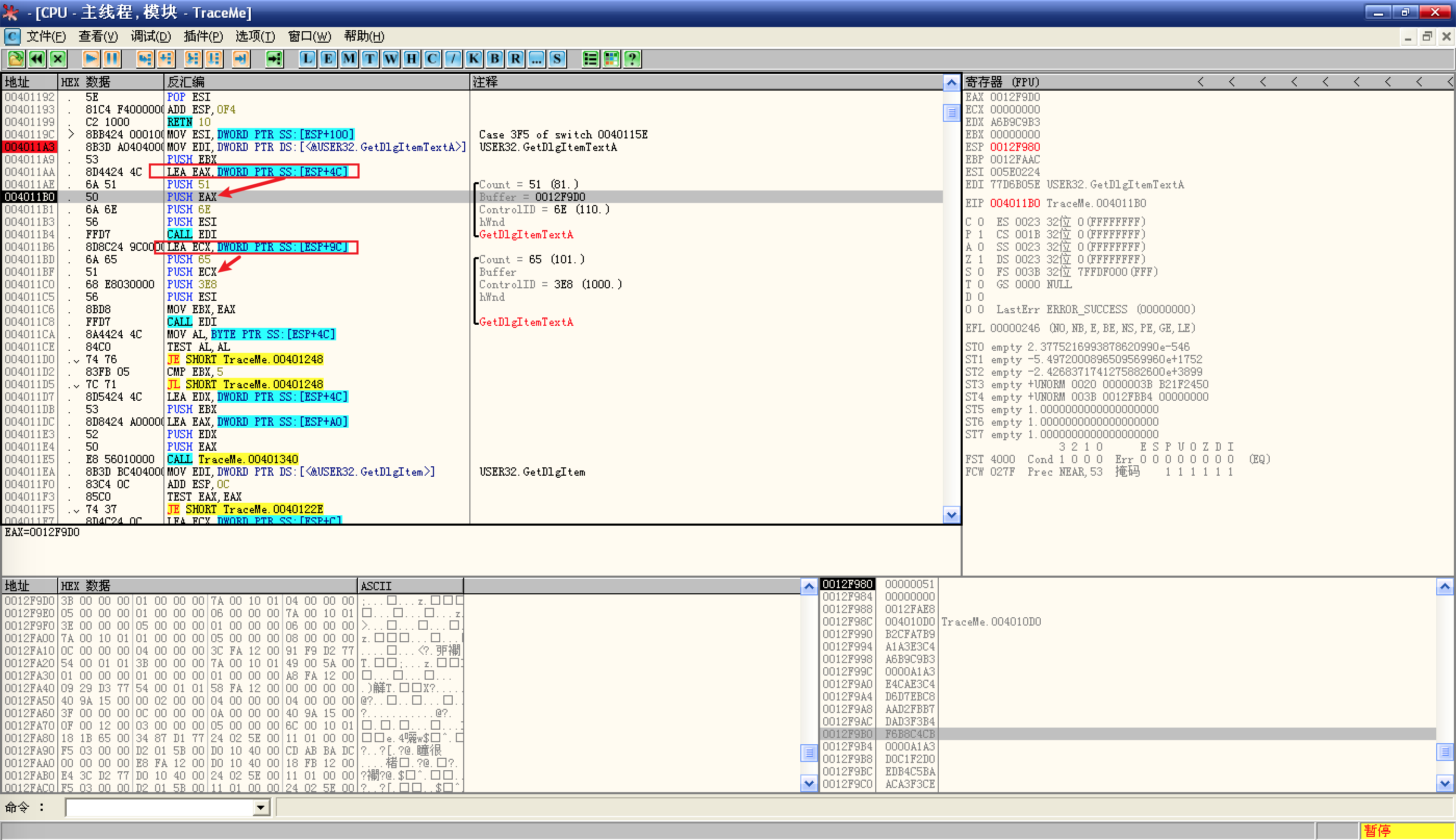The width and height of the screenshot is (1456, 840).
Task: Open the Log window L button
Action: click(x=308, y=58)
